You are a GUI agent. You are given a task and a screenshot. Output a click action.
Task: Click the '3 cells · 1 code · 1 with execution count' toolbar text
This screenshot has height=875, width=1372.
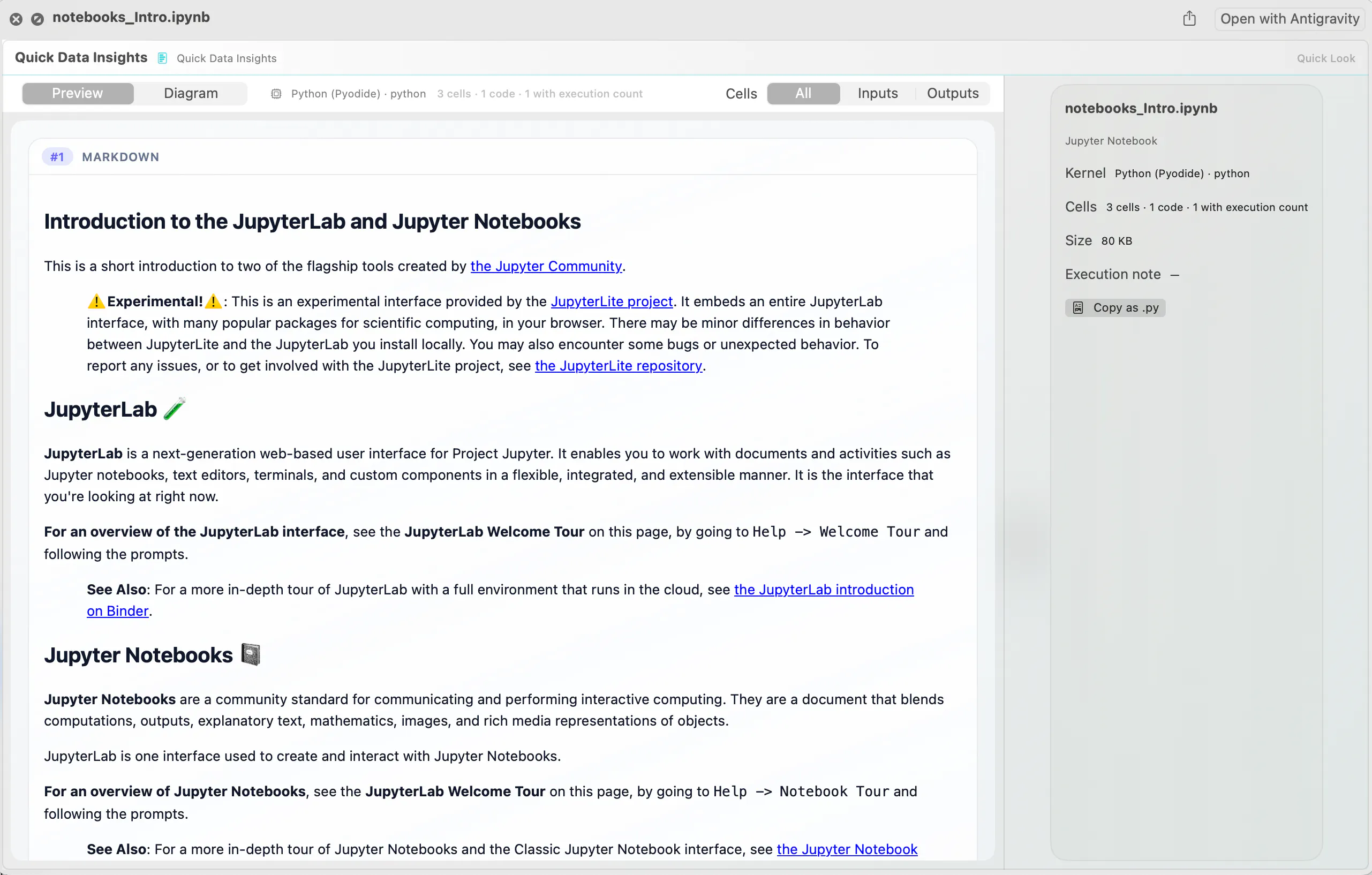540,93
